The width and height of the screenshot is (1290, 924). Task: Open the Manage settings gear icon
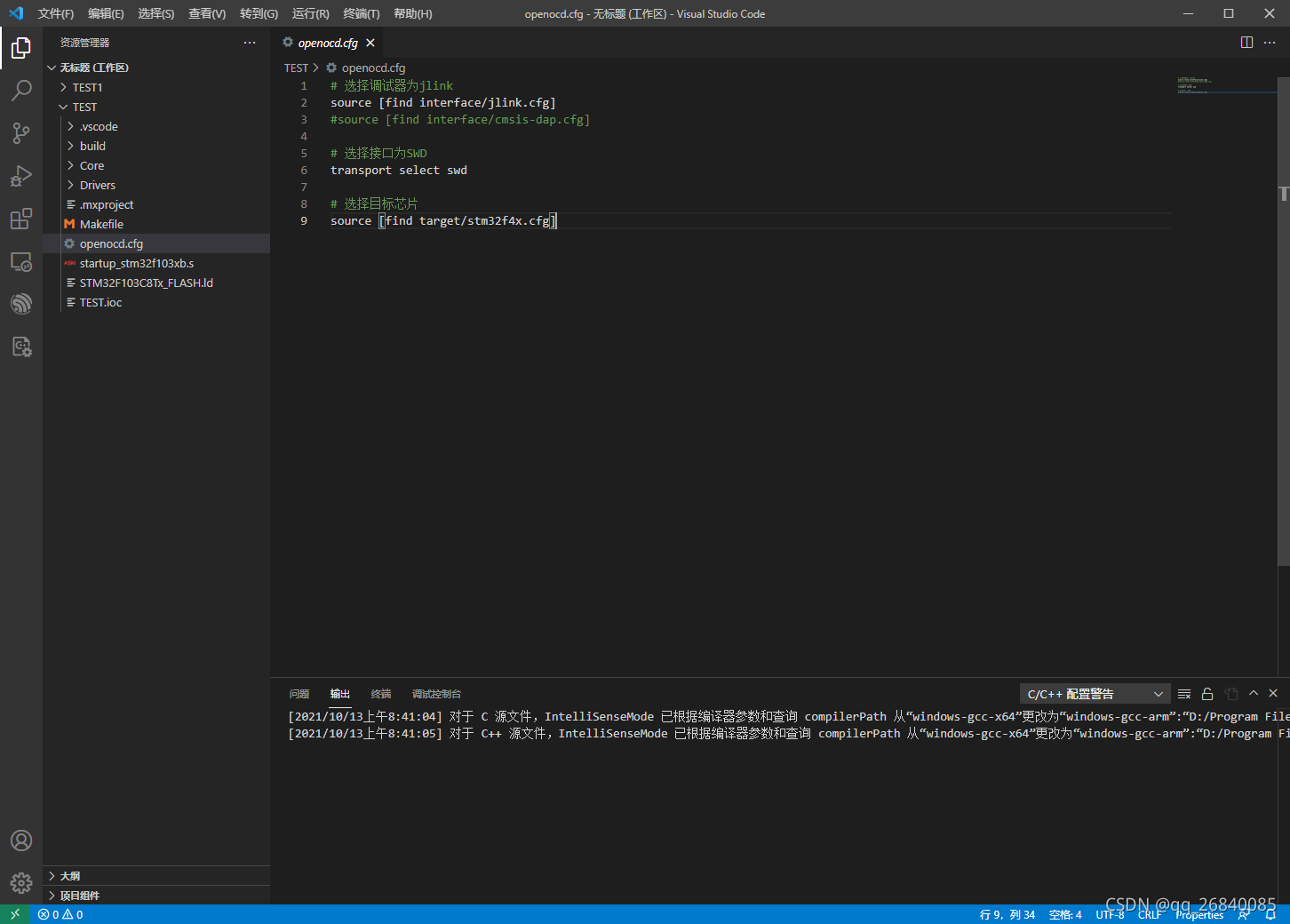[x=21, y=883]
